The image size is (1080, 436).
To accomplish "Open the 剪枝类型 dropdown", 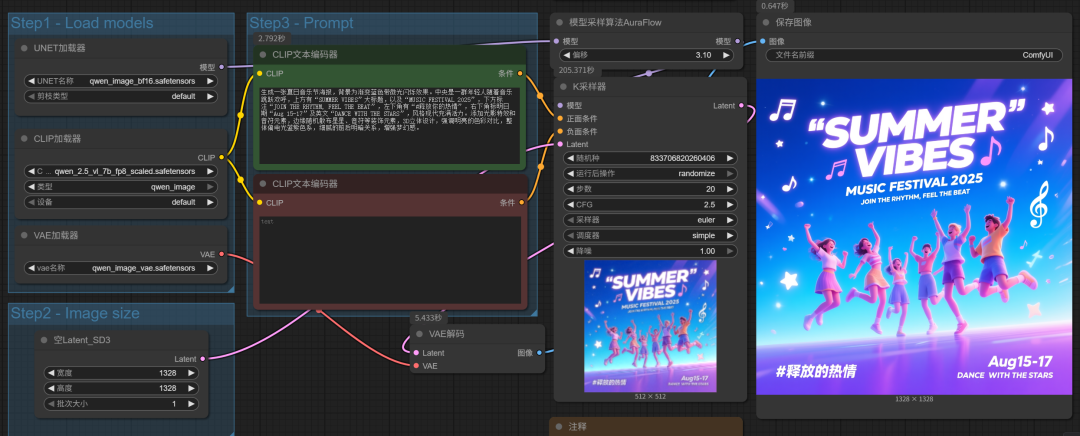I will (121, 96).
